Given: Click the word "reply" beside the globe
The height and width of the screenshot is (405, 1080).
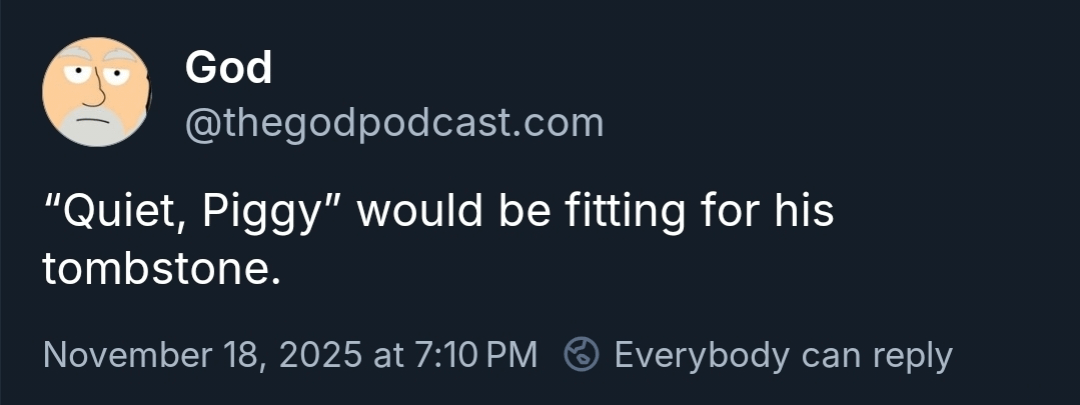Looking at the screenshot, I should [x=912, y=354].
